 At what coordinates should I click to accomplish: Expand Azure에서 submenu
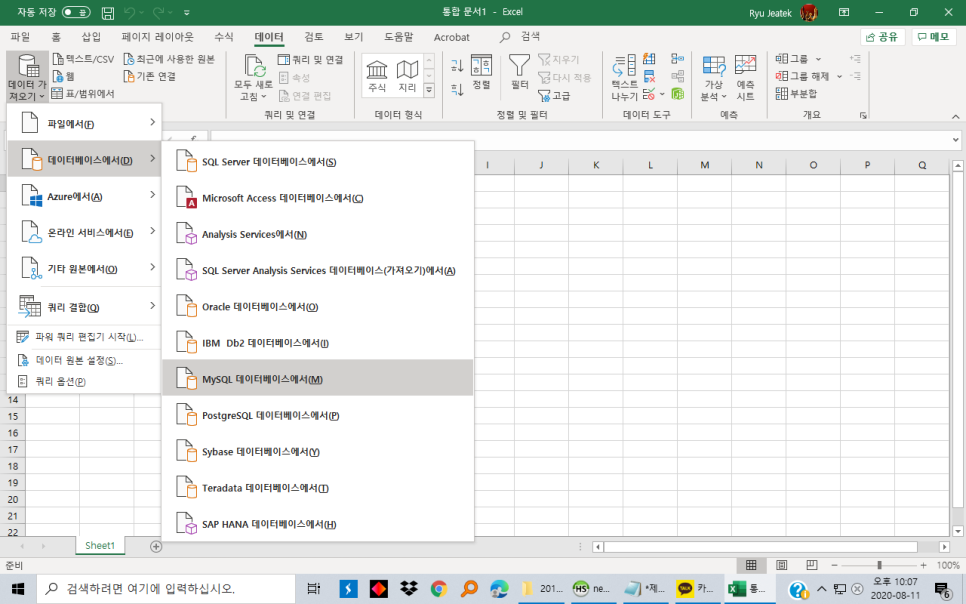pyautogui.click(x=84, y=196)
